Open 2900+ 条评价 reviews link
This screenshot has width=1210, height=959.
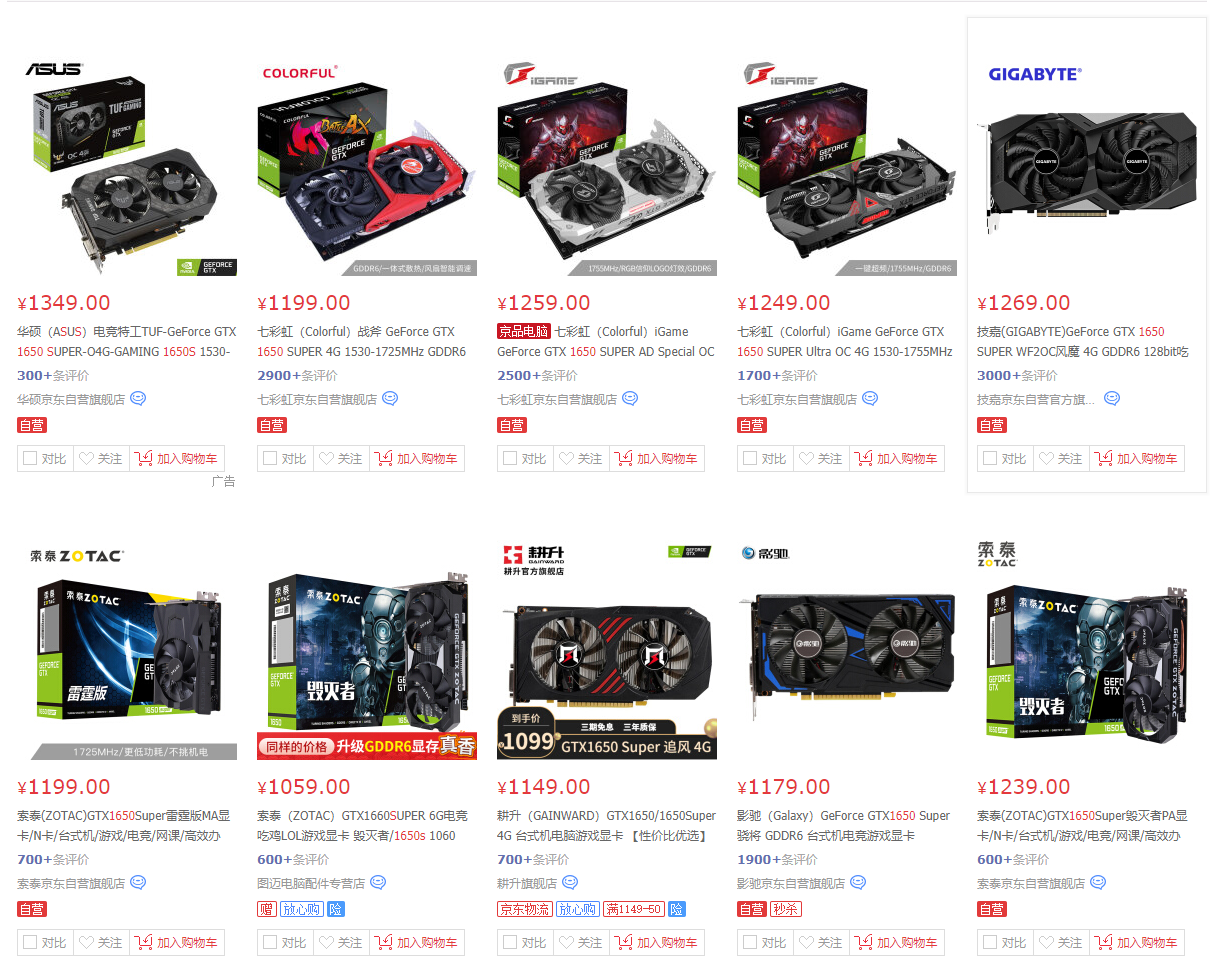tap(297, 376)
